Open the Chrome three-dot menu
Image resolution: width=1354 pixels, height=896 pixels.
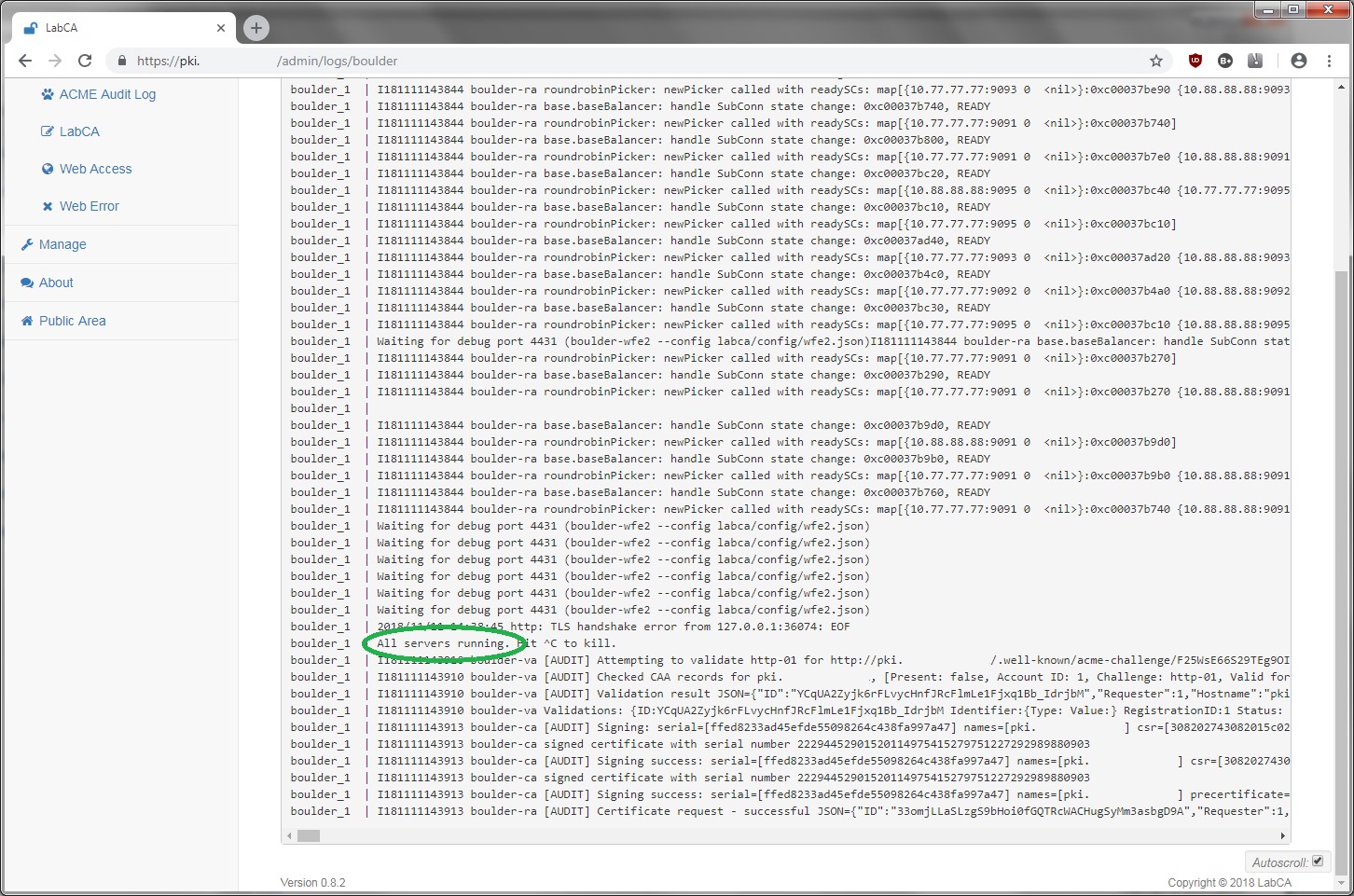tap(1330, 60)
